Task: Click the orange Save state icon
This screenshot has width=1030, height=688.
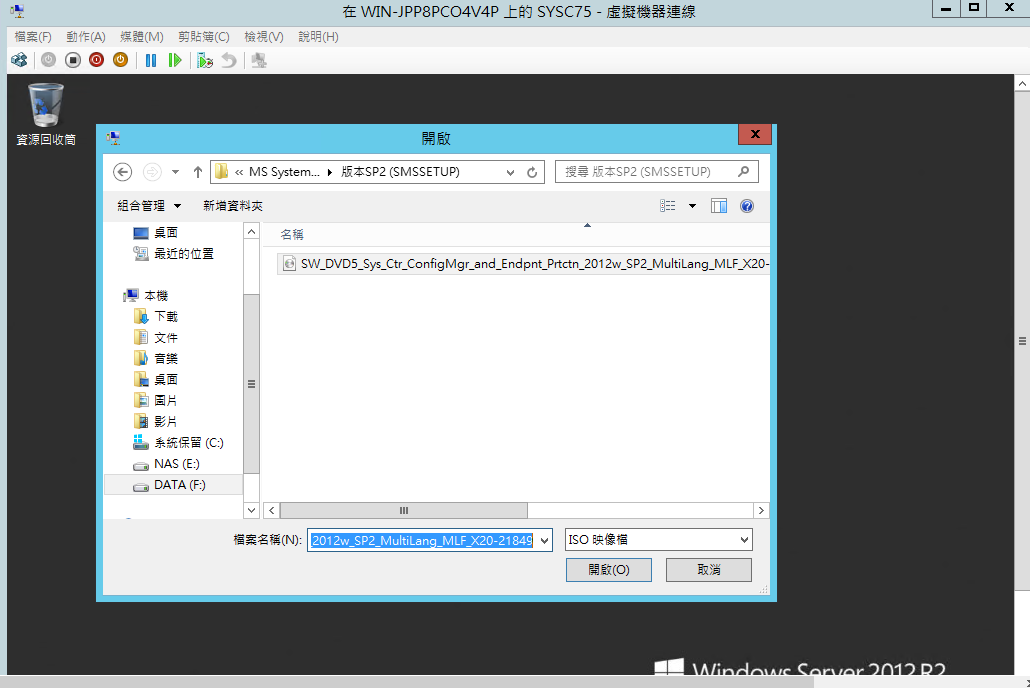Action: [120, 60]
